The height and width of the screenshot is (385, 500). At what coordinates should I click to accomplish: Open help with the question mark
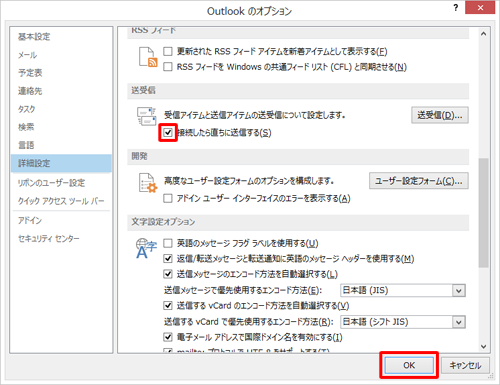pos(456,8)
